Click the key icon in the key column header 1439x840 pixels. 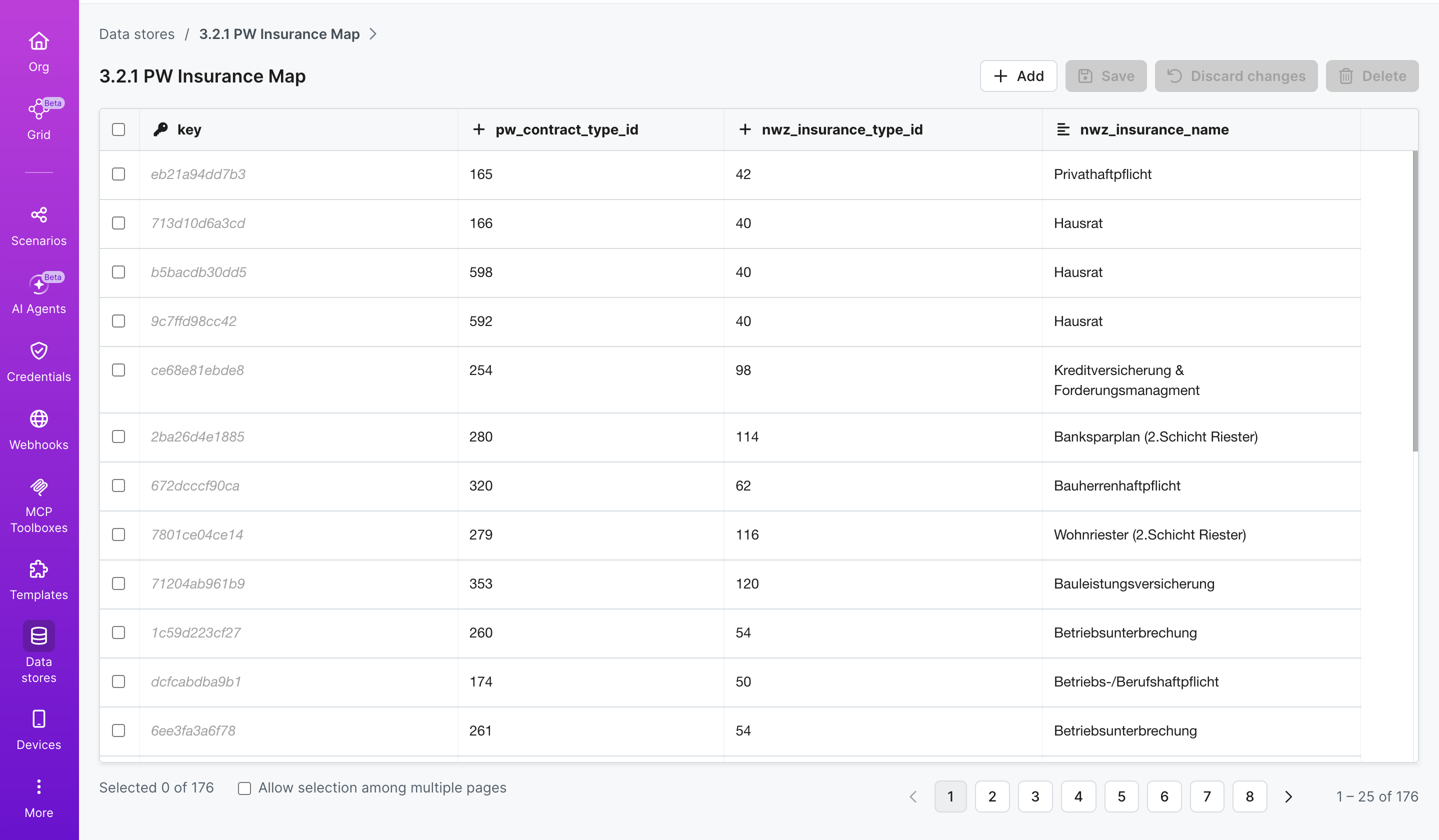160,129
